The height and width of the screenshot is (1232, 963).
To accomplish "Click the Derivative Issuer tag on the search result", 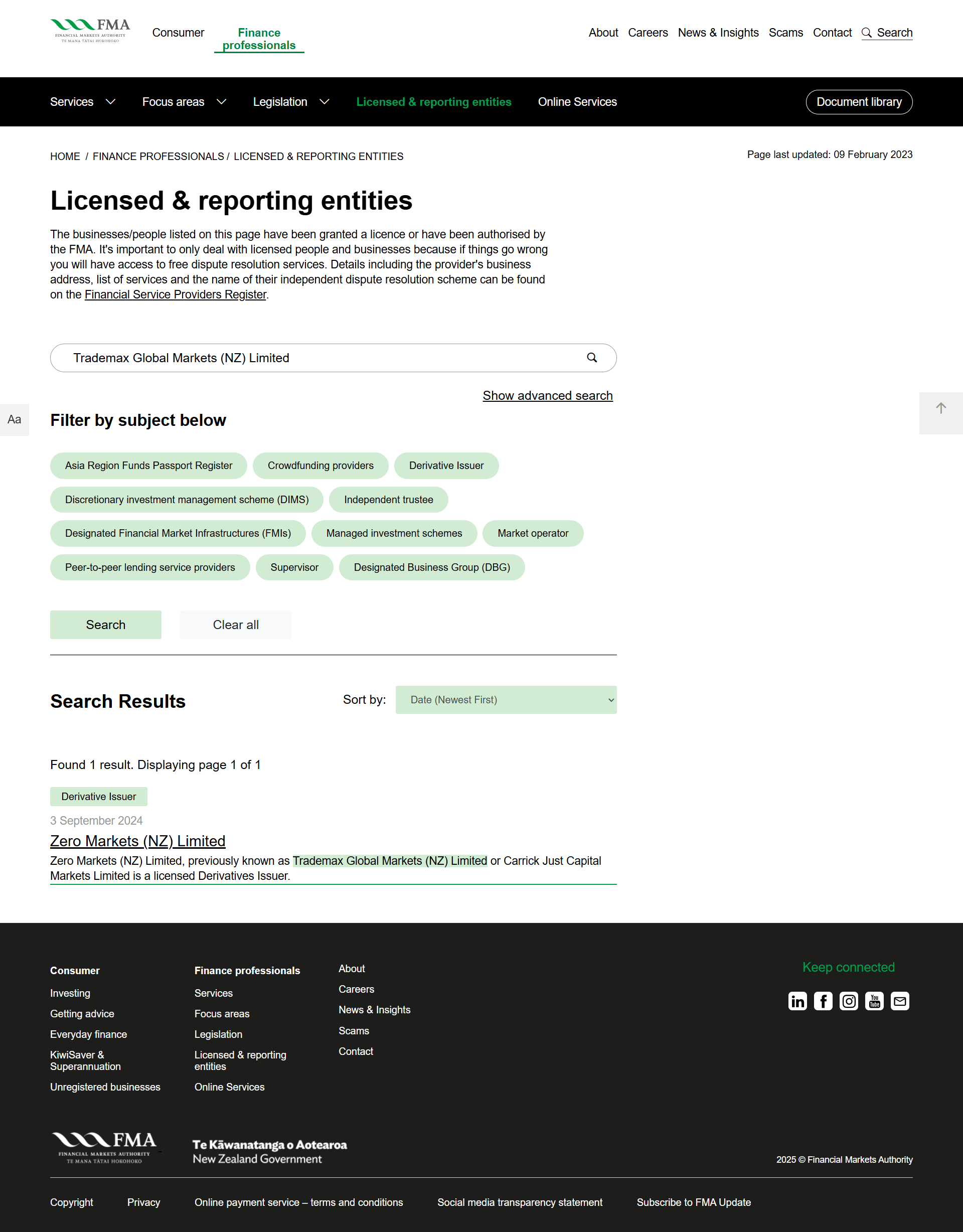I will (99, 796).
